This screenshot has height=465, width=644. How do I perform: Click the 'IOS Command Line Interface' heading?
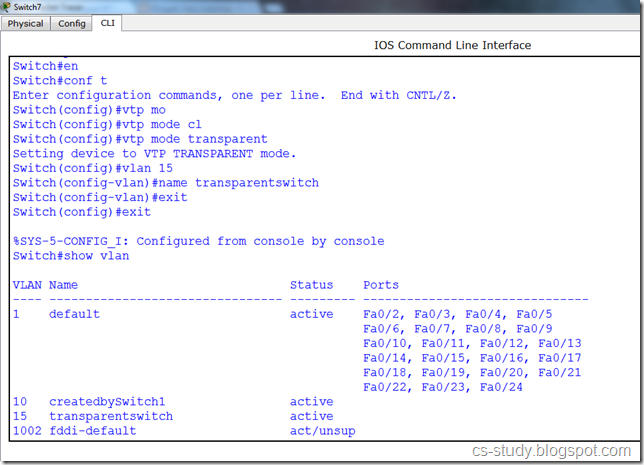point(452,45)
